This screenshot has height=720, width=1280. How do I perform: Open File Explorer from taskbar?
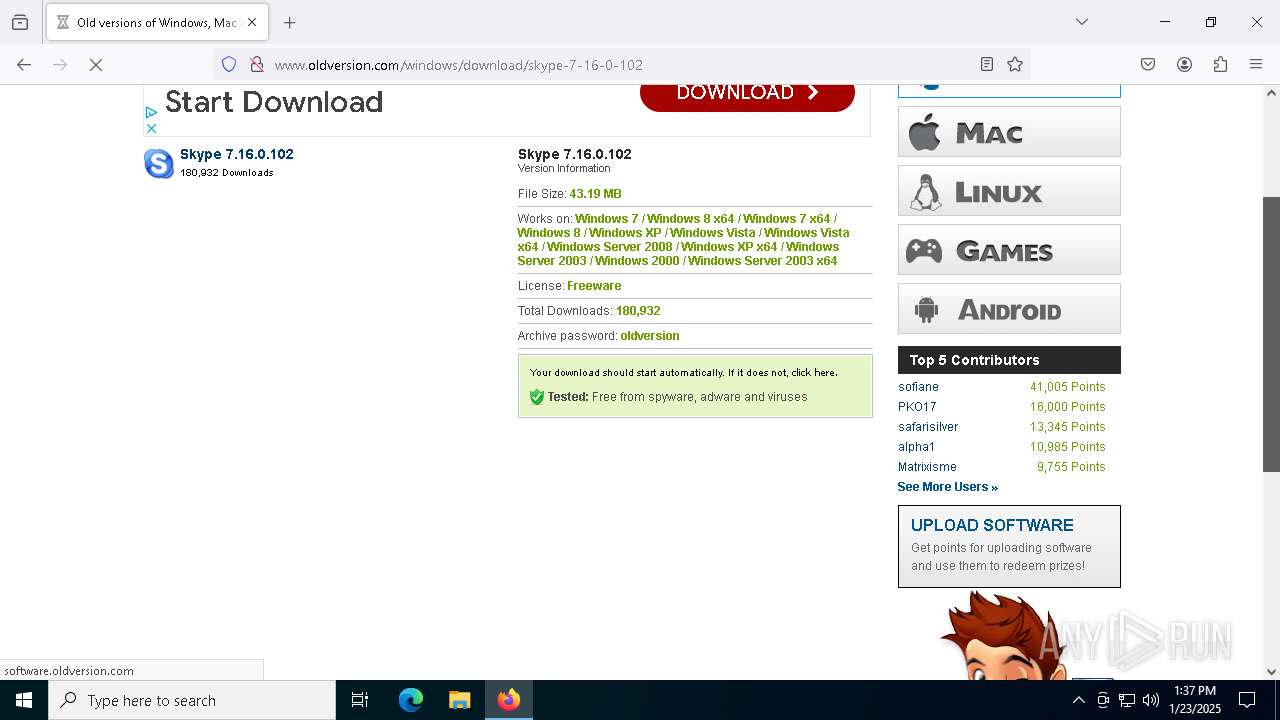pos(459,700)
